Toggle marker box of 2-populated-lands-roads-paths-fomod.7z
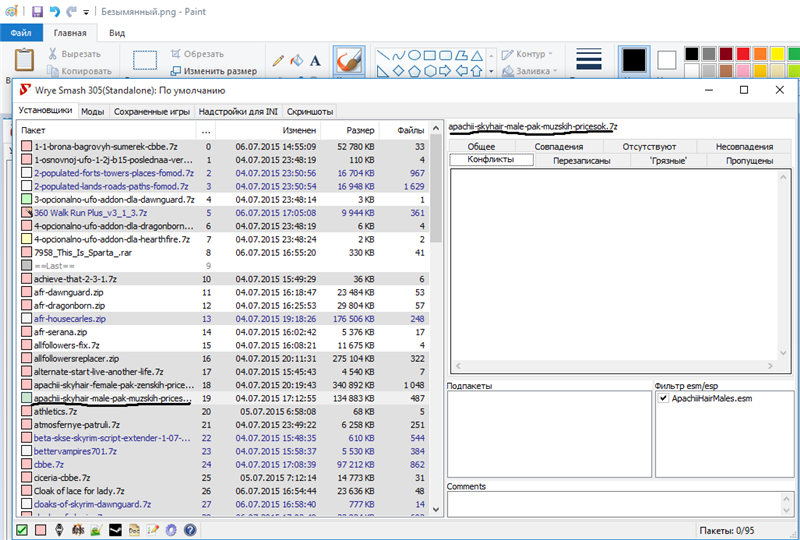 click(x=27, y=186)
